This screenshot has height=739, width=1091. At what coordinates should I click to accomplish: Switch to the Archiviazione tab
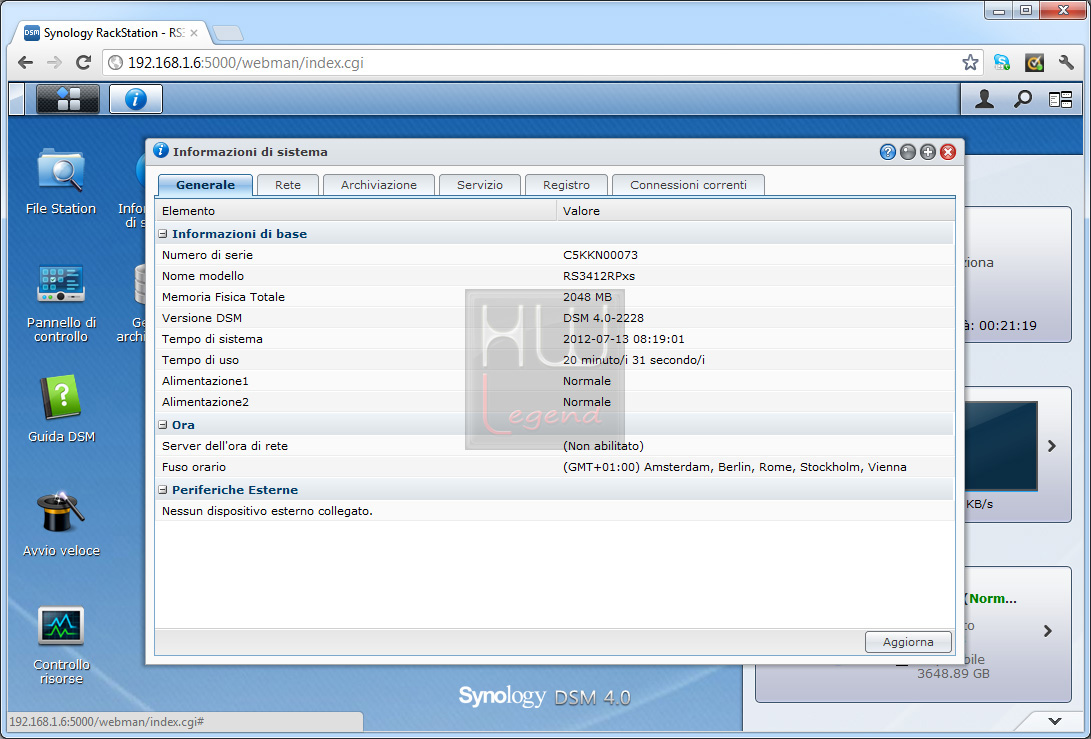tap(379, 185)
